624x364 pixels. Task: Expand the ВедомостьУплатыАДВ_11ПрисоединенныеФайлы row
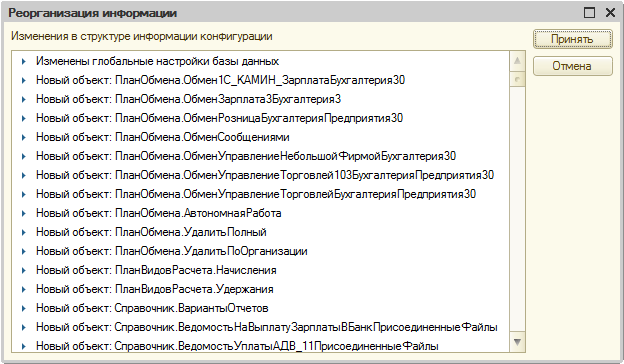point(23,346)
